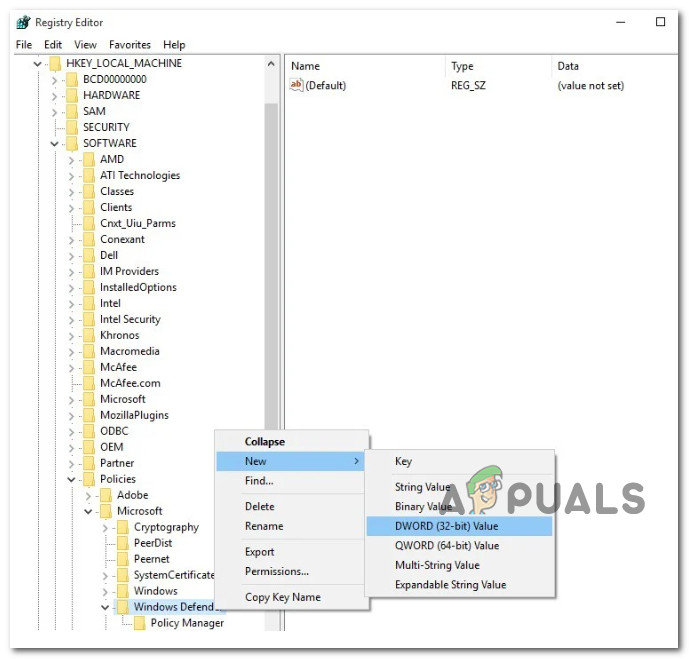Expand the ODBC key chevron
This screenshot has height=659, width=689.
pyautogui.click(x=71, y=432)
